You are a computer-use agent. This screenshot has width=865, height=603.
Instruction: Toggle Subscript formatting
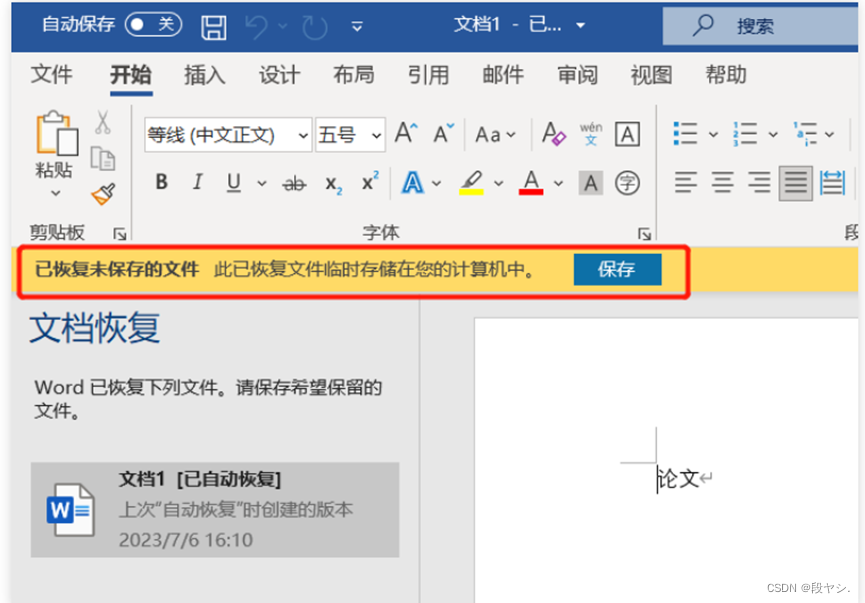point(333,184)
